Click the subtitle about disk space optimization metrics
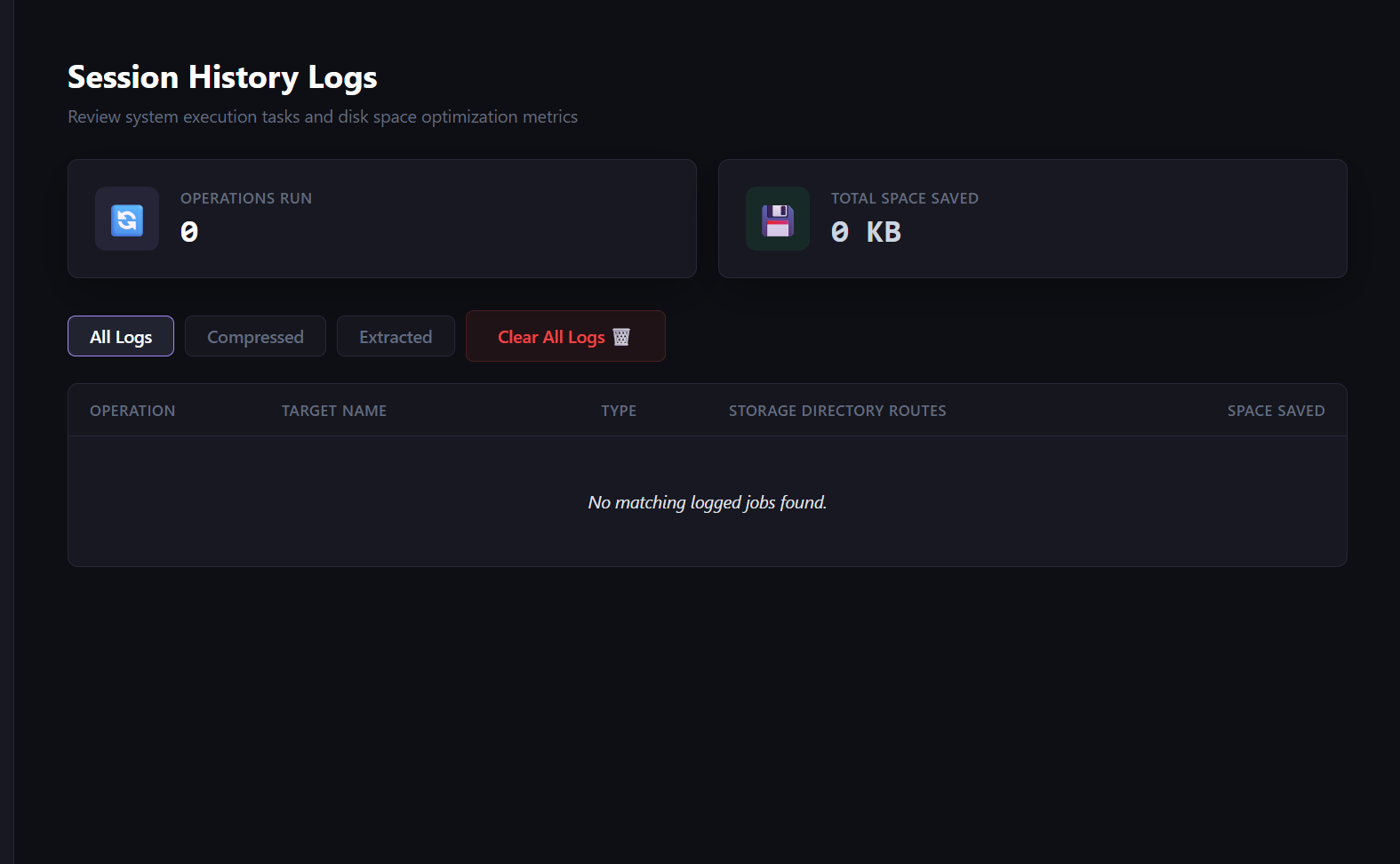This screenshot has width=1400, height=864. (323, 116)
